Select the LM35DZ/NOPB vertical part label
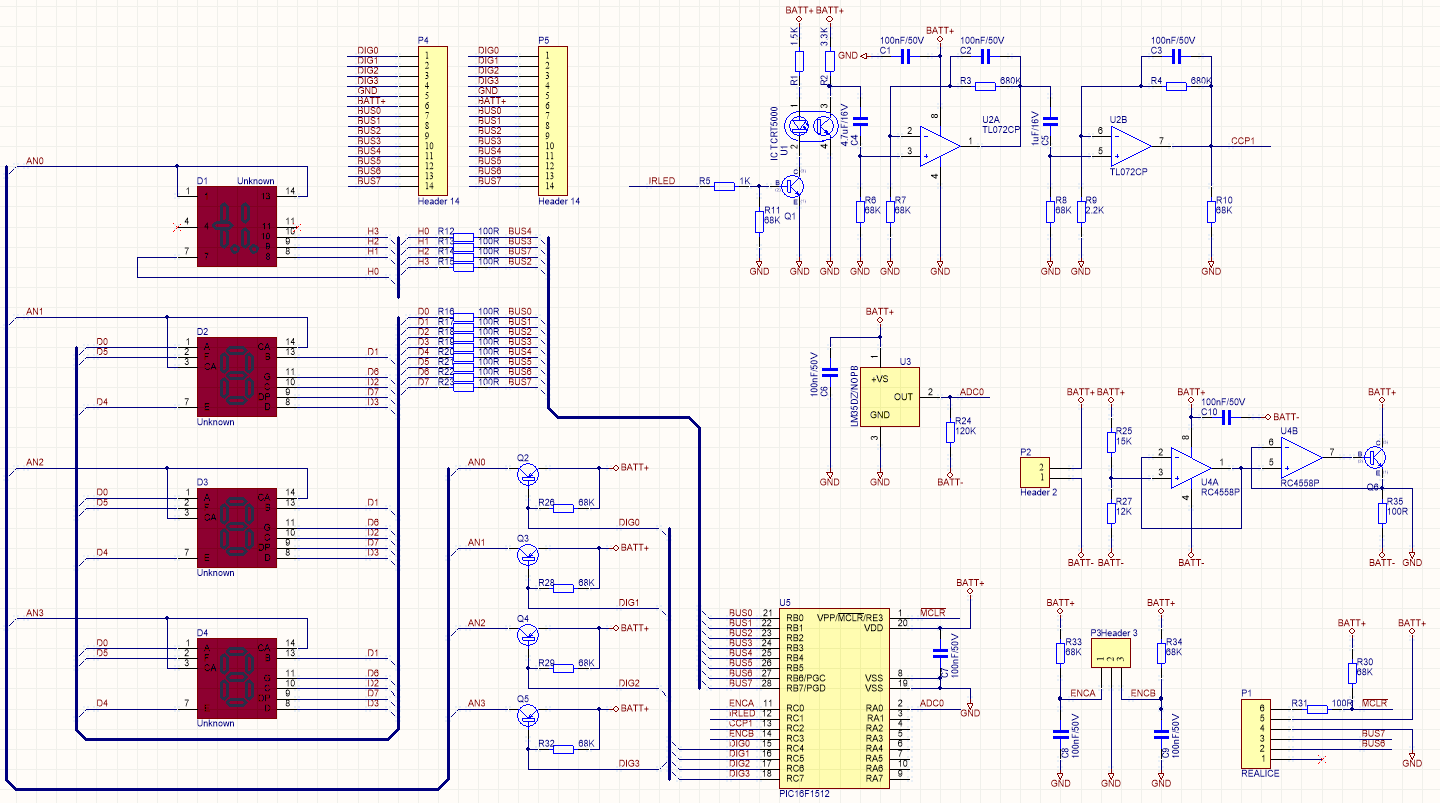This screenshot has width=1440, height=803. 855,396
